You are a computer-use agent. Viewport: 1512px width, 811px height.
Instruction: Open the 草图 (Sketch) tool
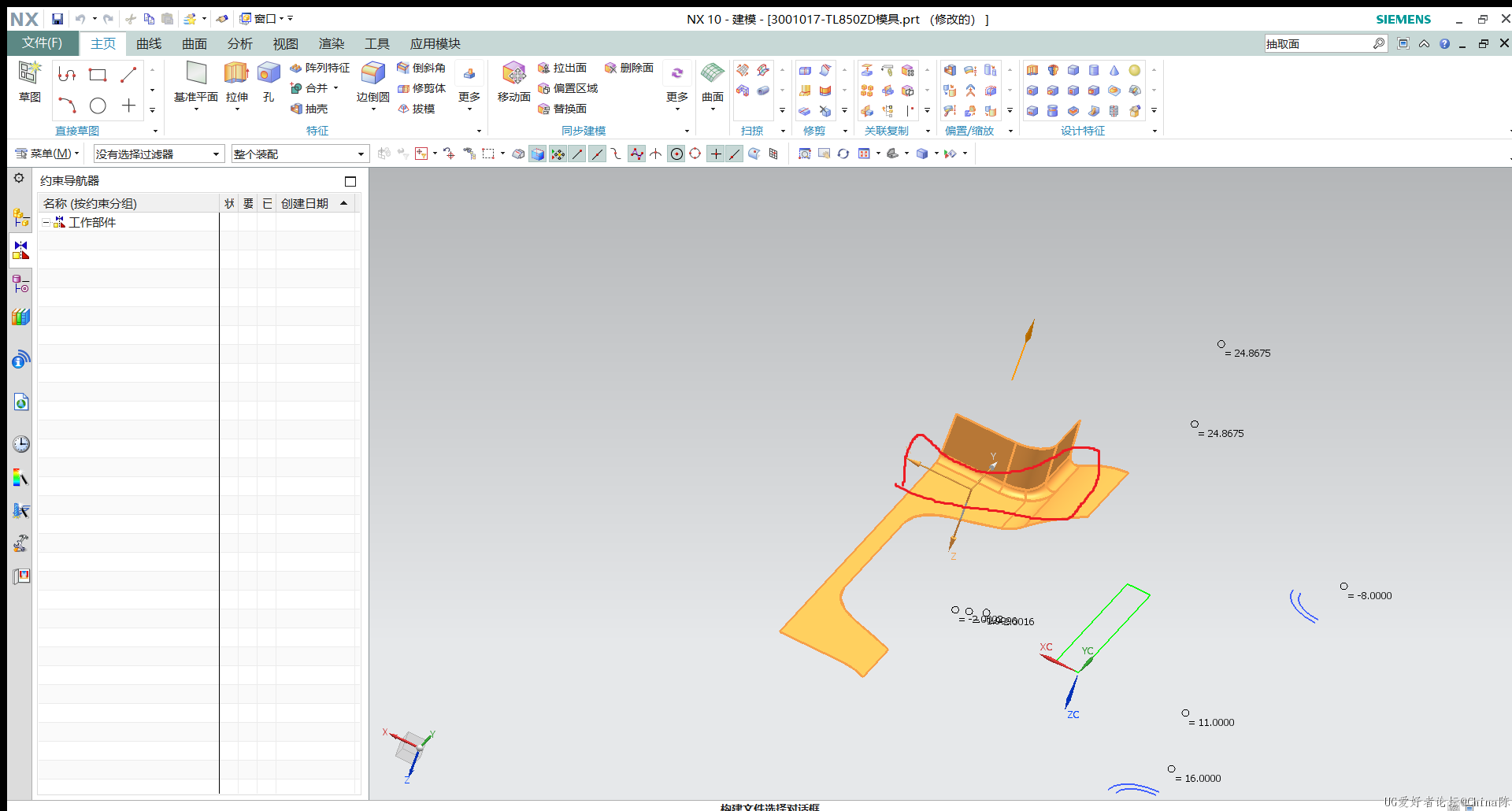click(30, 82)
